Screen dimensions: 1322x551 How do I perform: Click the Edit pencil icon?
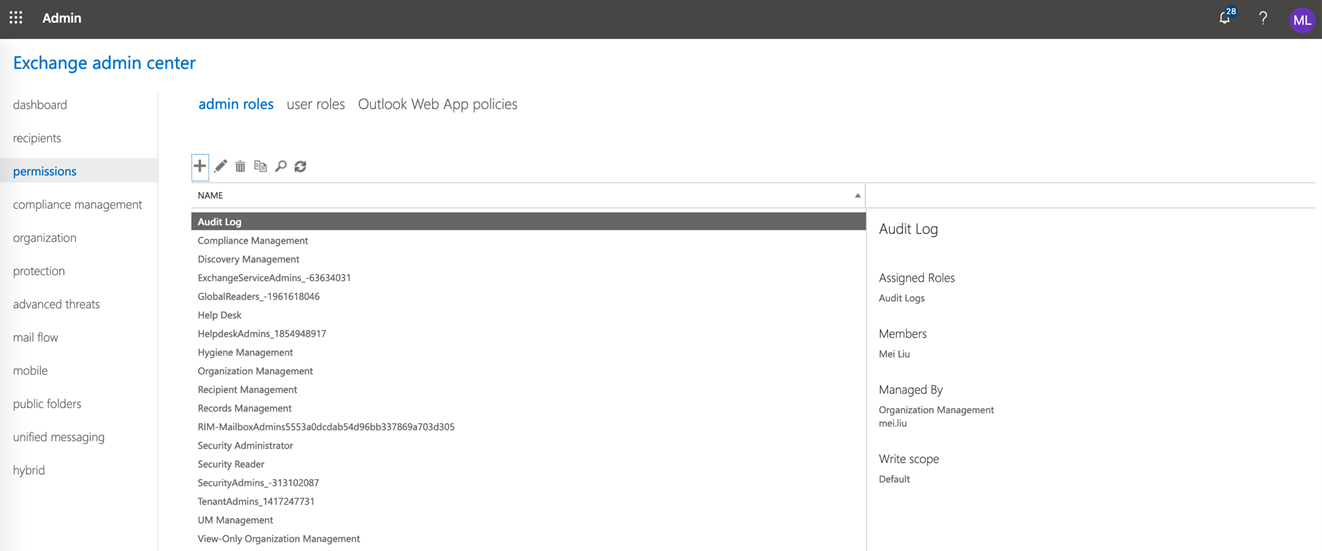(221, 166)
